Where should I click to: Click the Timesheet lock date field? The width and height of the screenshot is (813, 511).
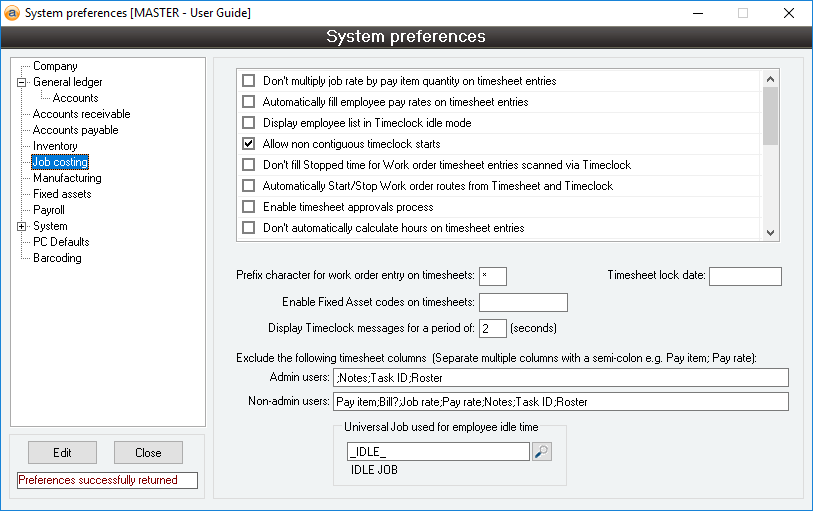coord(745,276)
